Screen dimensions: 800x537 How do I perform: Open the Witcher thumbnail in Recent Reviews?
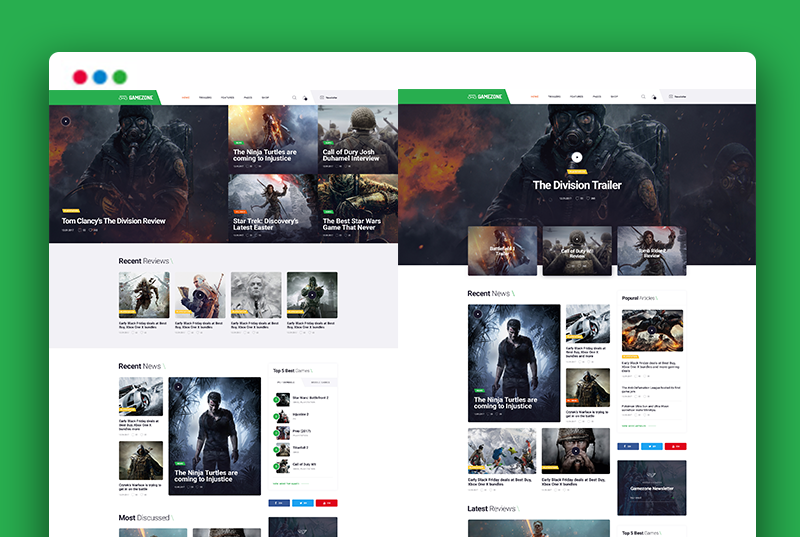click(200, 295)
